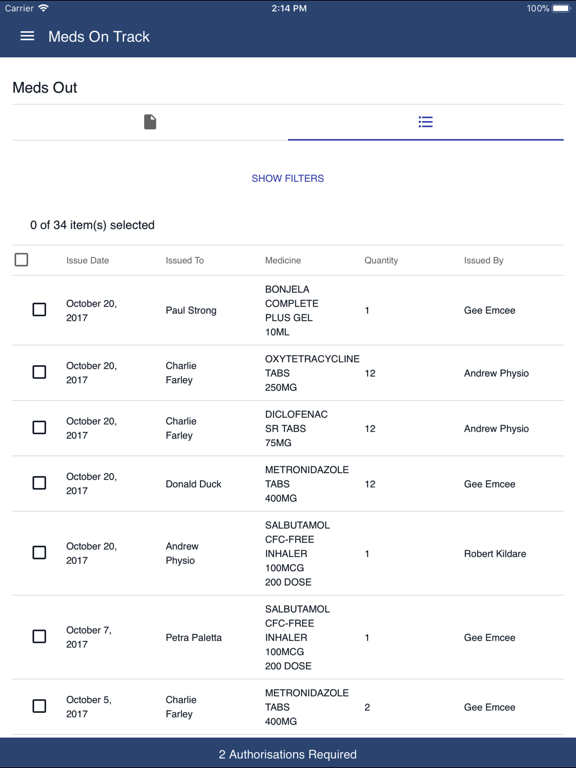This screenshot has height=768, width=576.
Task: Expand the Show Filters section
Action: [288, 178]
